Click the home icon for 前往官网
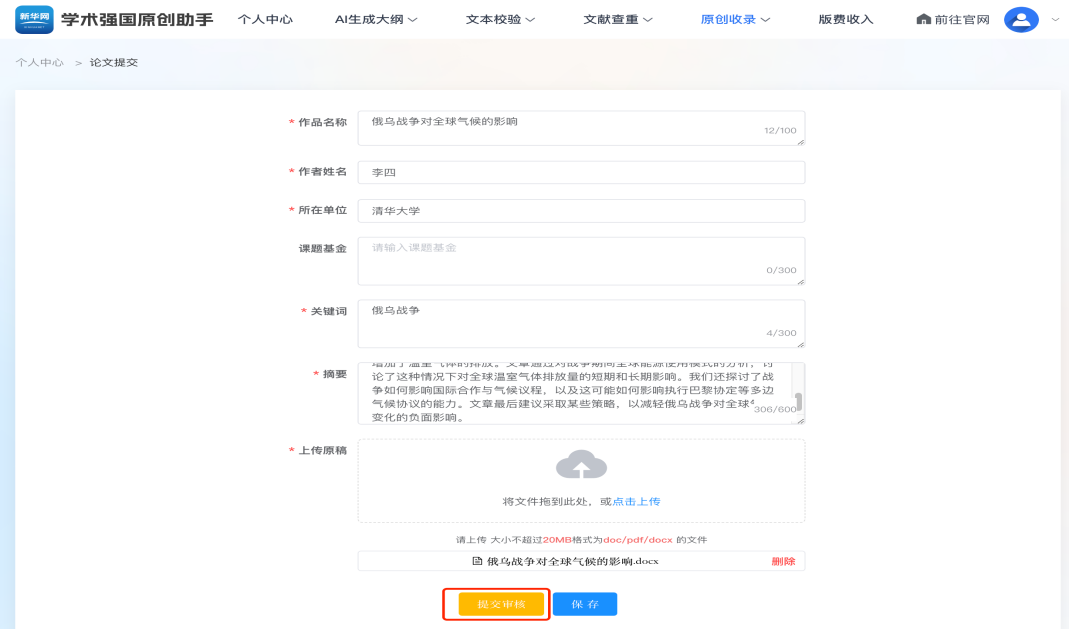1069x629 pixels. click(923, 20)
